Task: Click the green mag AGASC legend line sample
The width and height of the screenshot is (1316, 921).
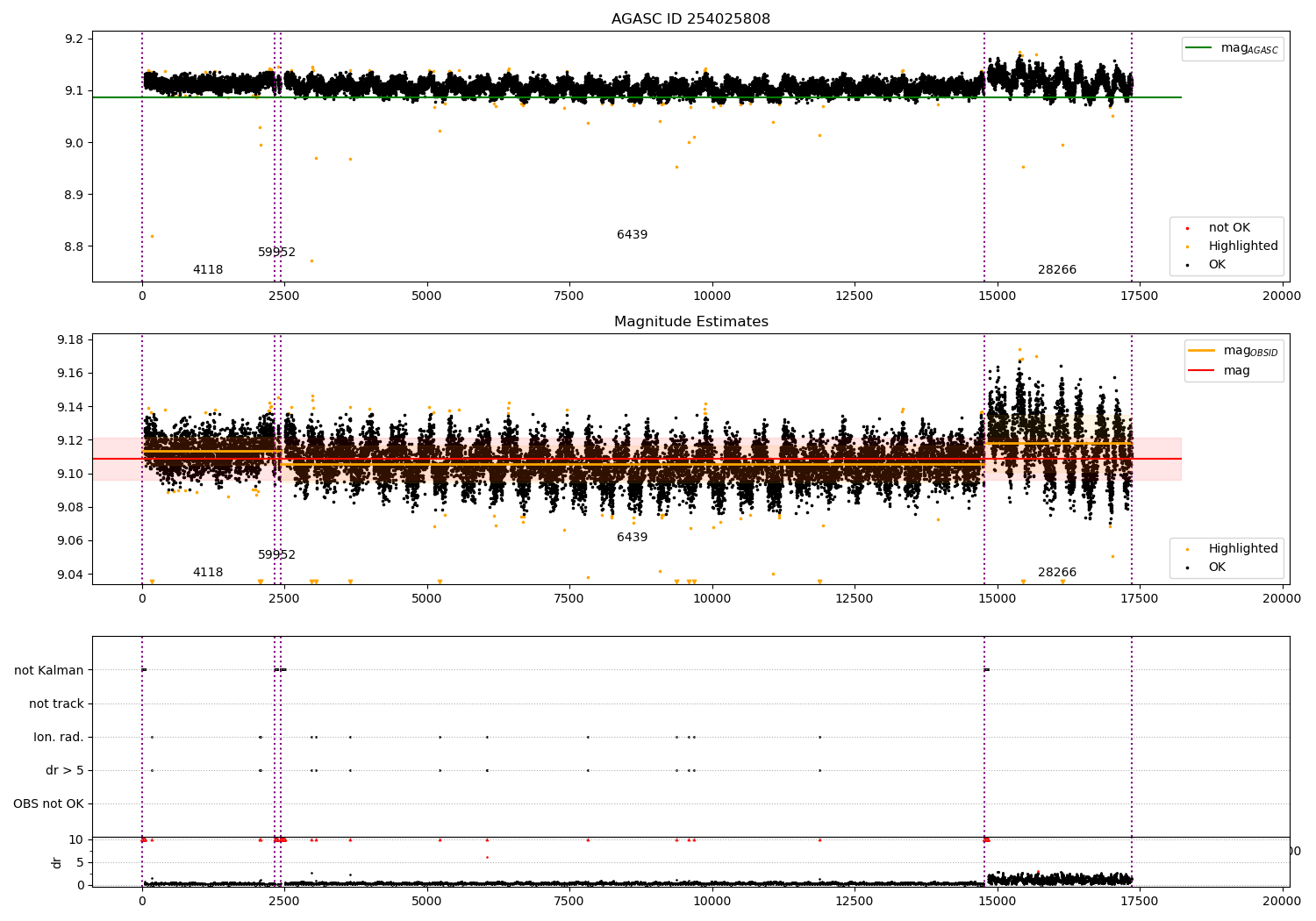Action: click(x=1199, y=48)
